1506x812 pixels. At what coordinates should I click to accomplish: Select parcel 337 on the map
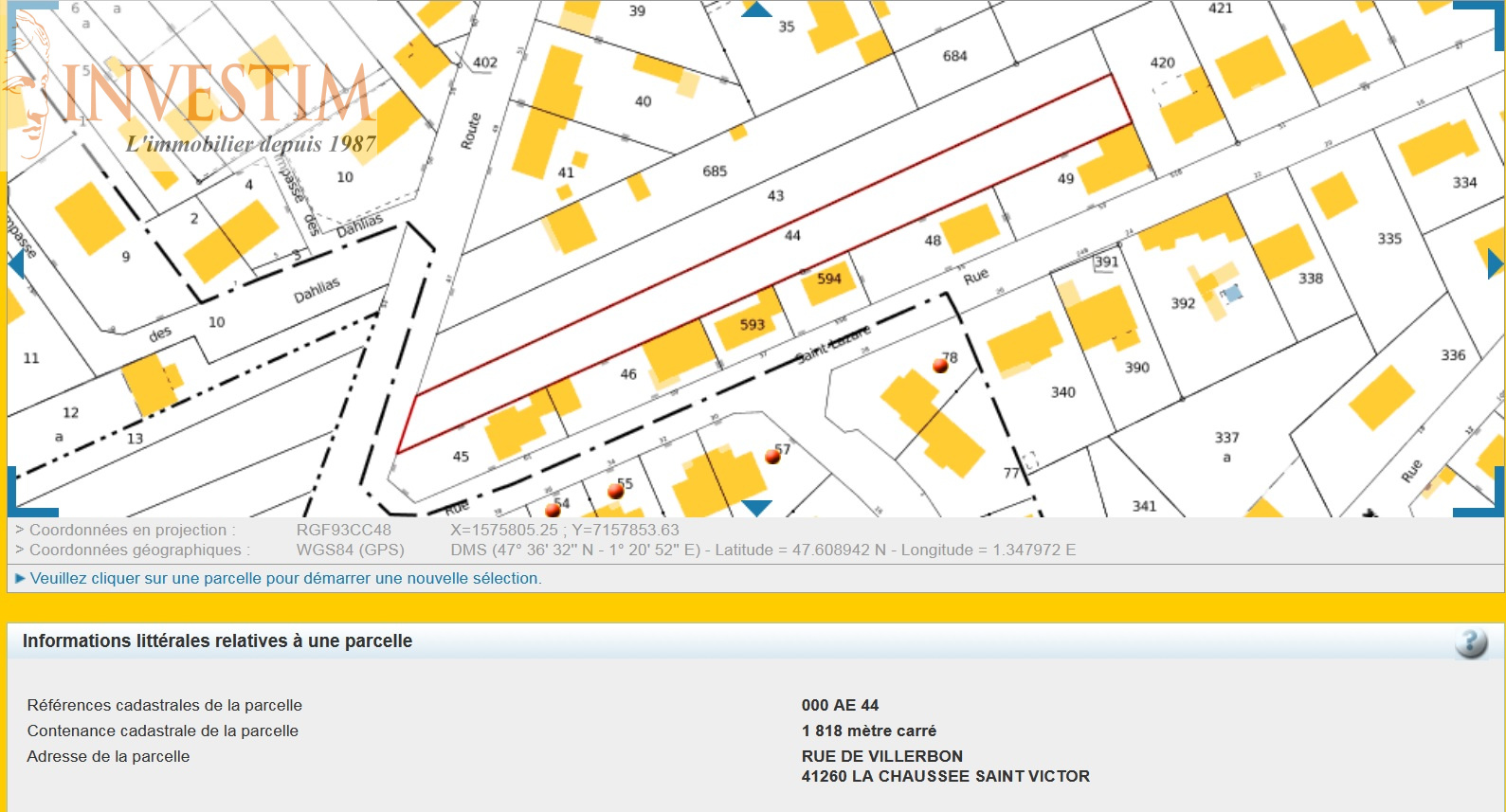tap(1226, 438)
